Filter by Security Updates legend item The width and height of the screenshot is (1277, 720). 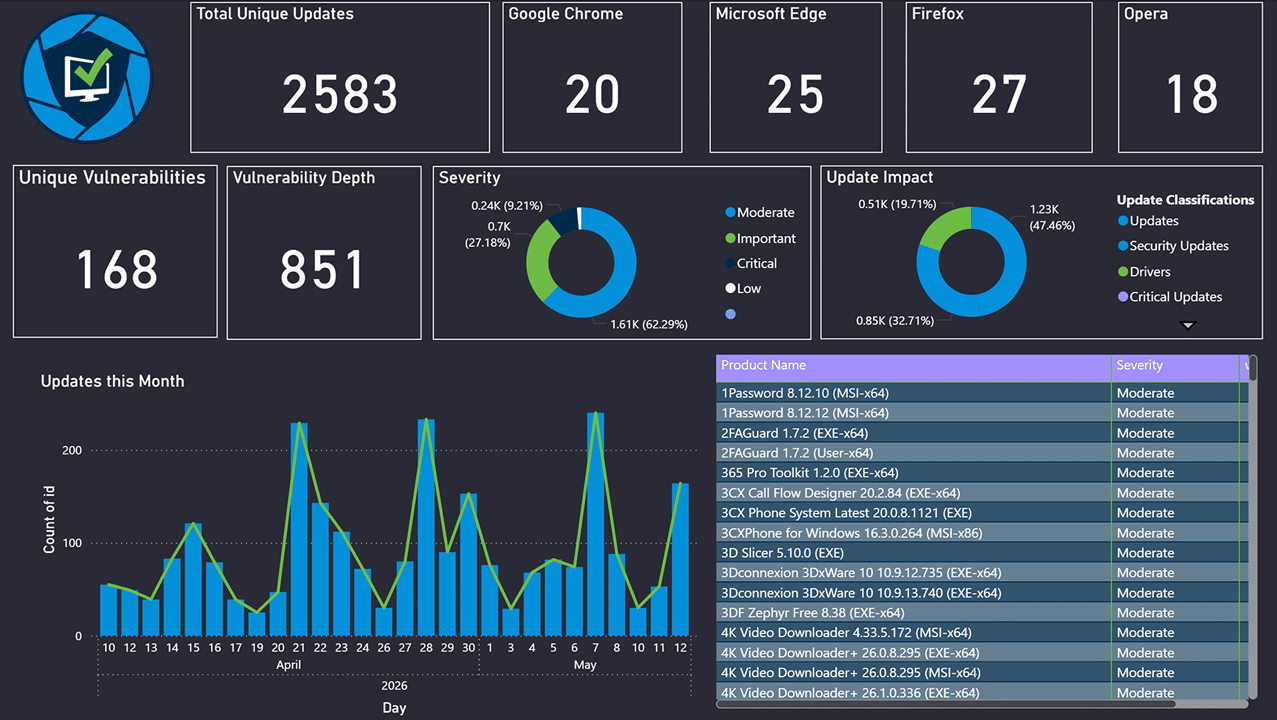coord(1173,246)
